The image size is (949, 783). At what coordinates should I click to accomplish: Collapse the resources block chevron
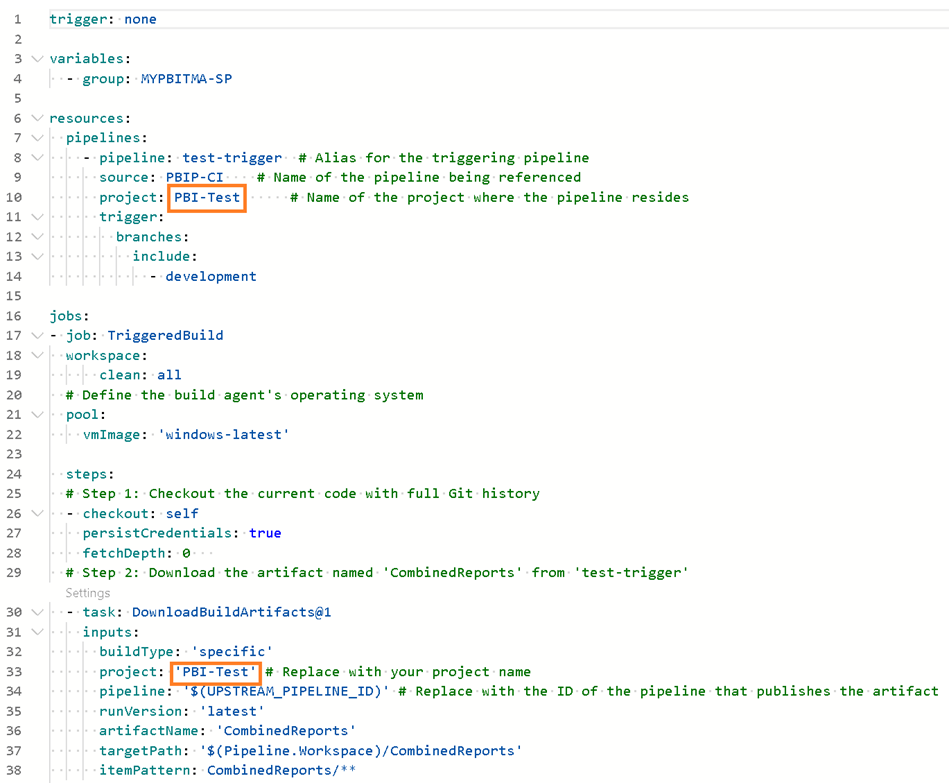click(38, 118)
